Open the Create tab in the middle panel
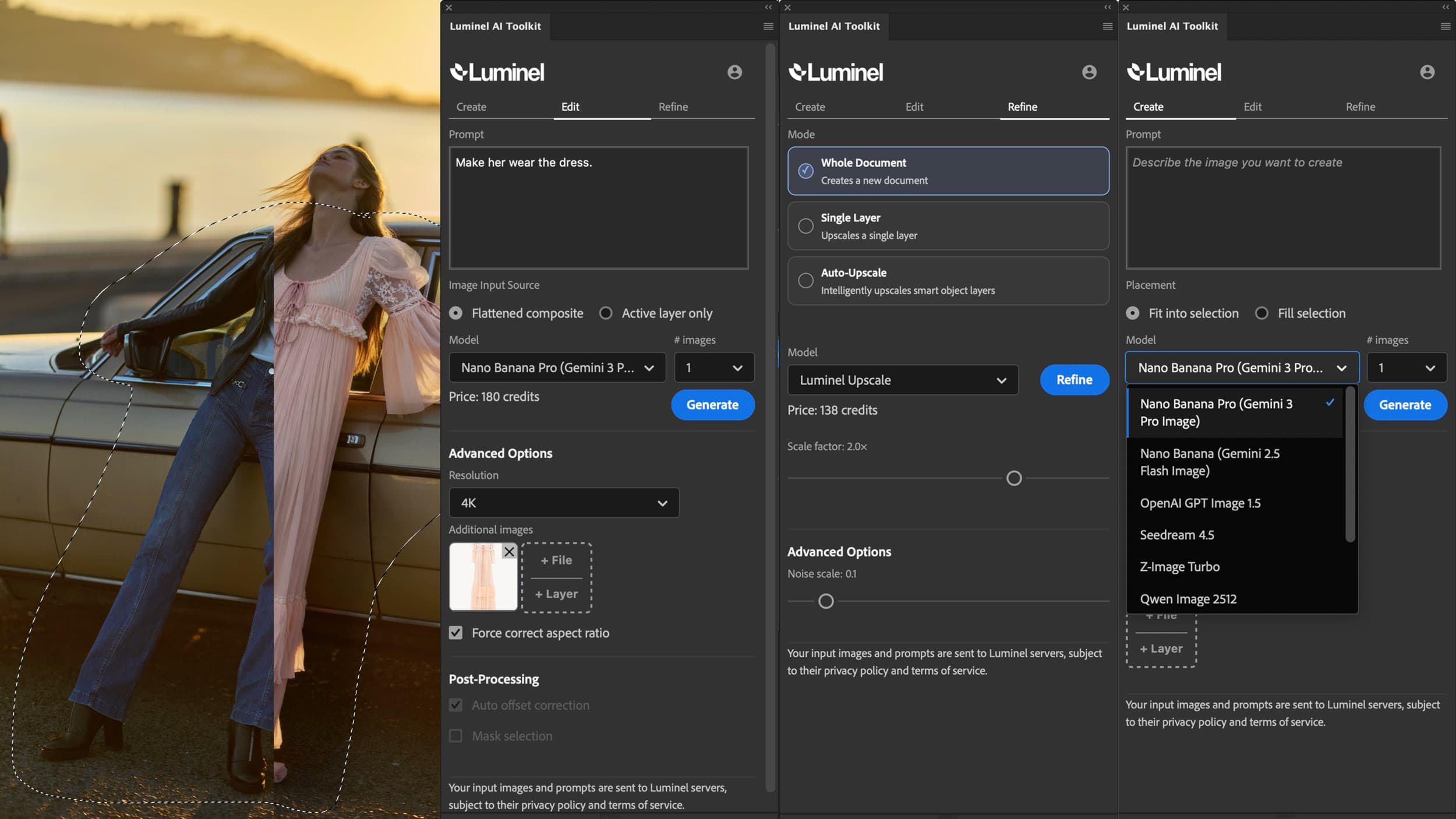Viewport: 1456px width, 819px height. (810, 107)
